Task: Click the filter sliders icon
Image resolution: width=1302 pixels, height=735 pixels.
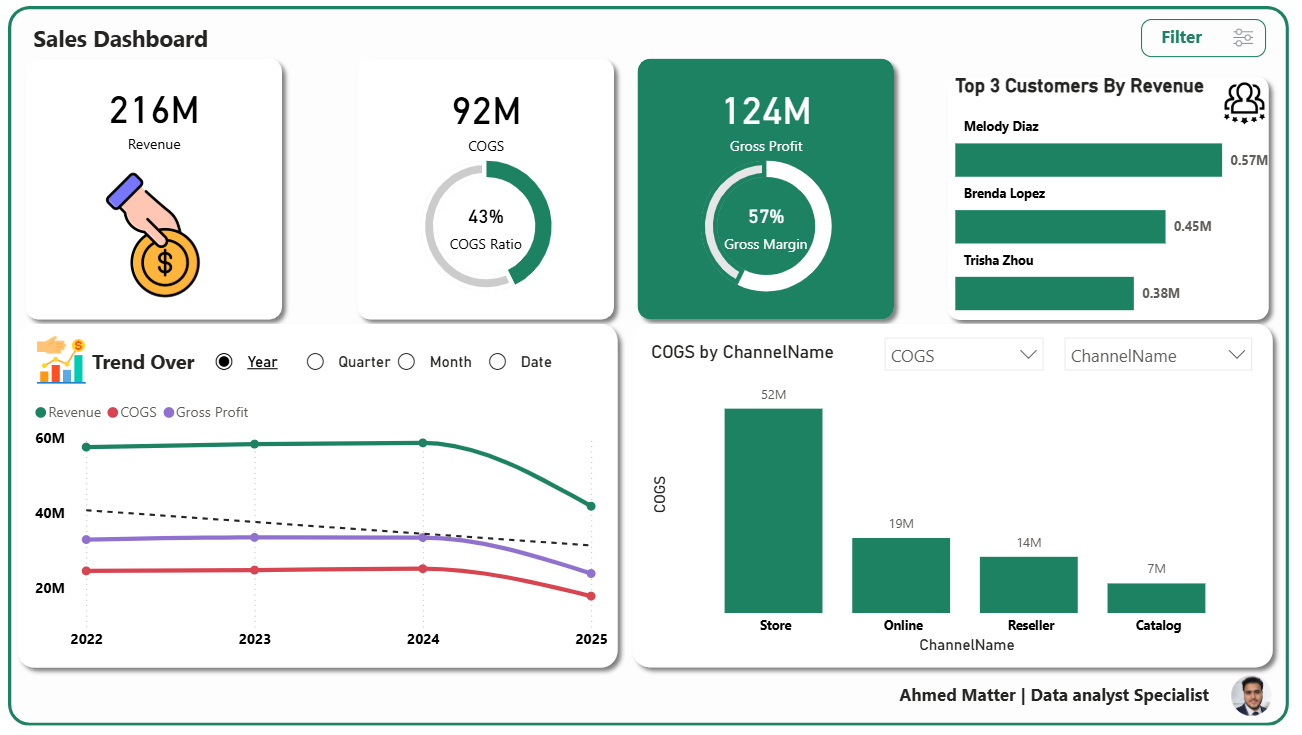Action: coord(1243,38)
